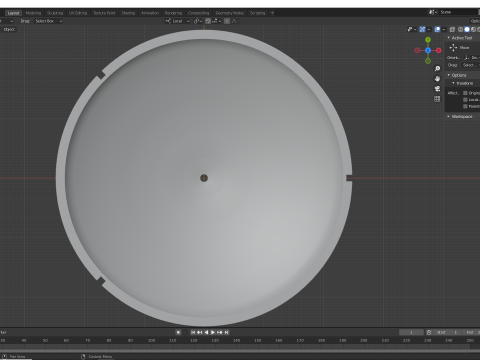Switch to Geometry Nodes workspace tab
Image resolution: width=480 pixels, height=360 pixels.
230,13
